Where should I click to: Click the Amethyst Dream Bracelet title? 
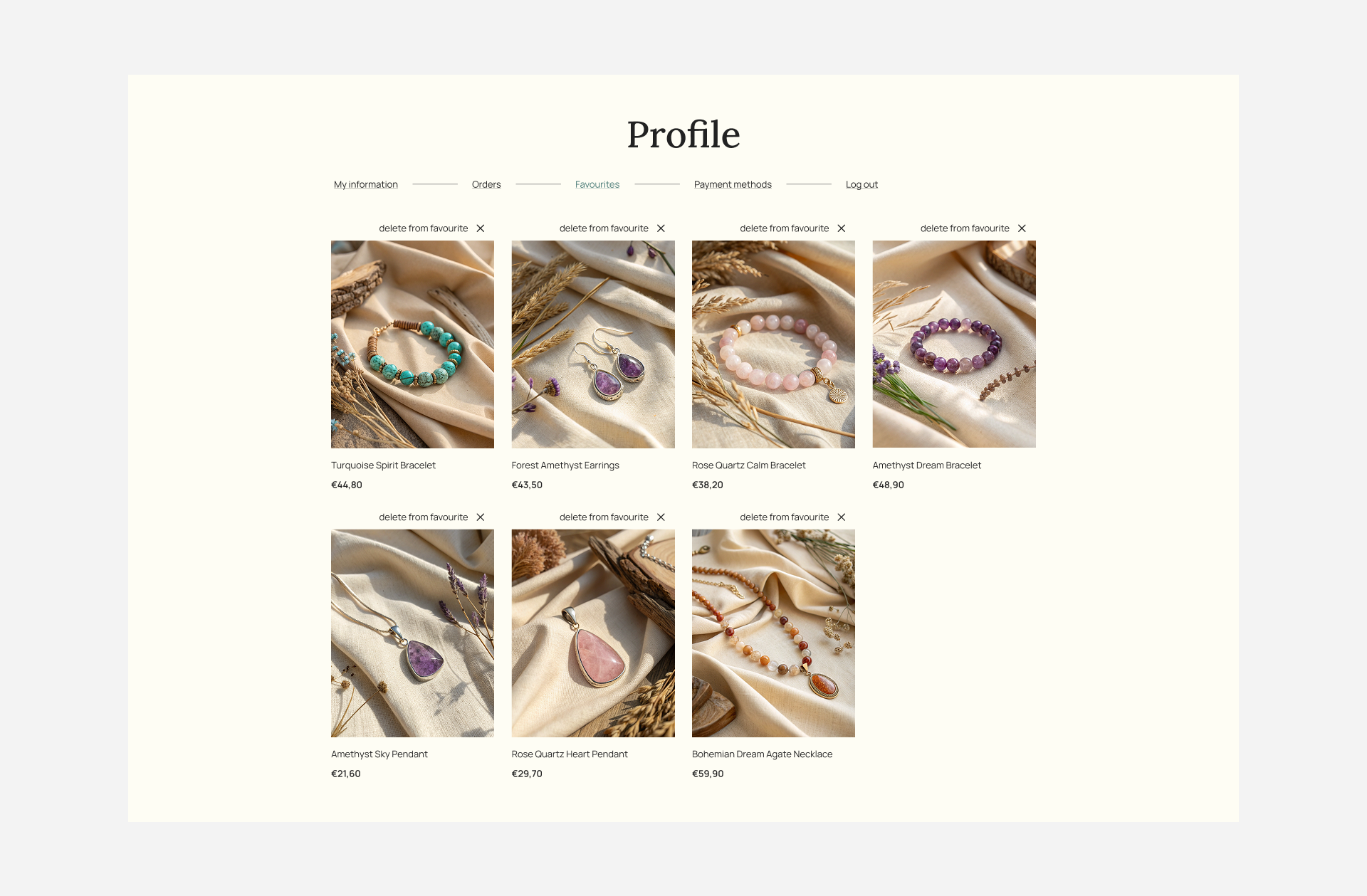927,465
